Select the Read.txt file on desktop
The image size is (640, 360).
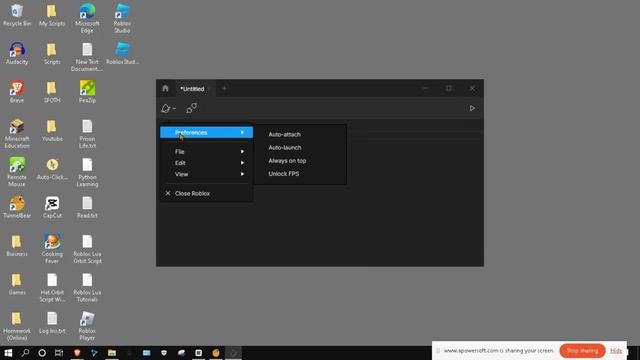pos(87,207)
